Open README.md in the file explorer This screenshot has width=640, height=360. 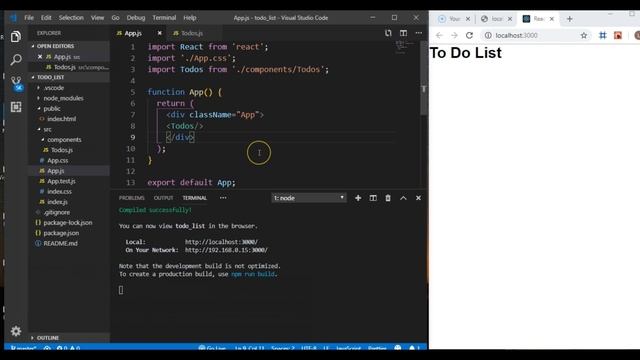(x=60, y=243)
